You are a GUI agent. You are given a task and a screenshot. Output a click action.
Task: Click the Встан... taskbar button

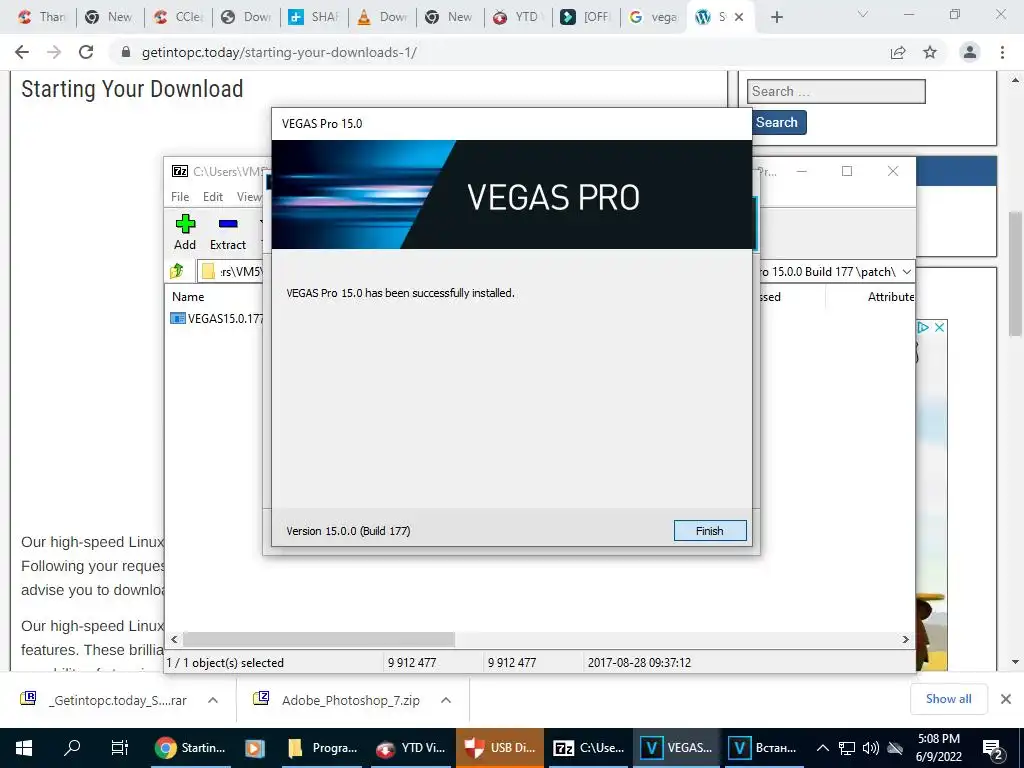coord(763,747)
